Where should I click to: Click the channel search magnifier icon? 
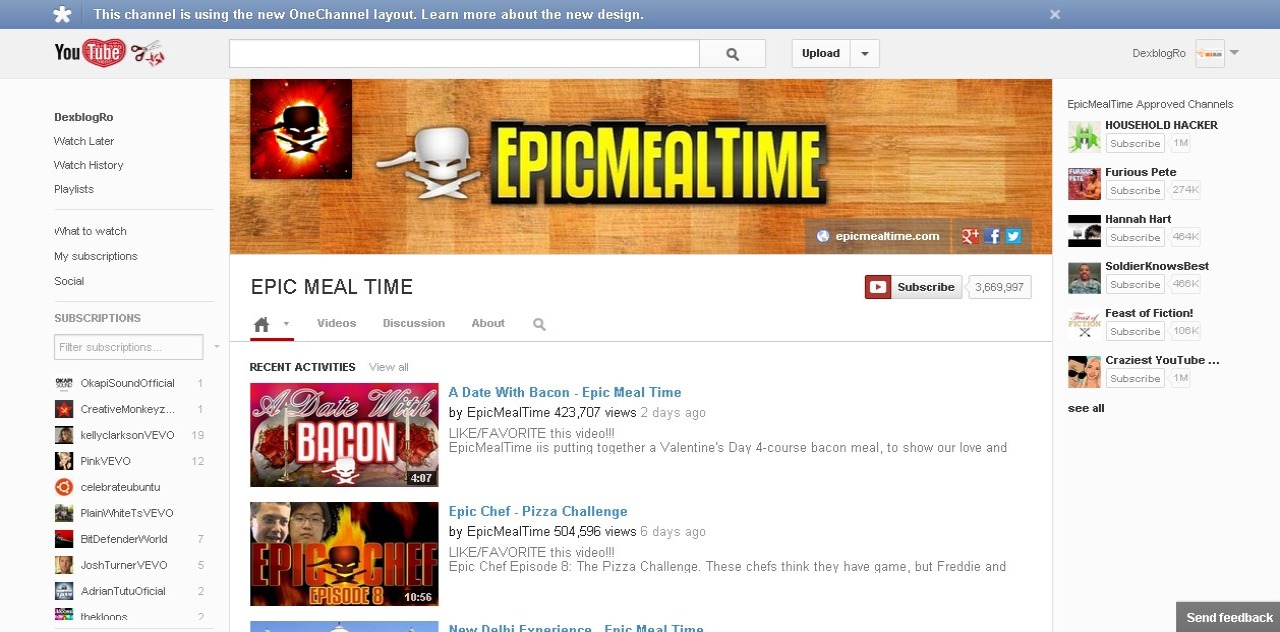coord(539,324)
